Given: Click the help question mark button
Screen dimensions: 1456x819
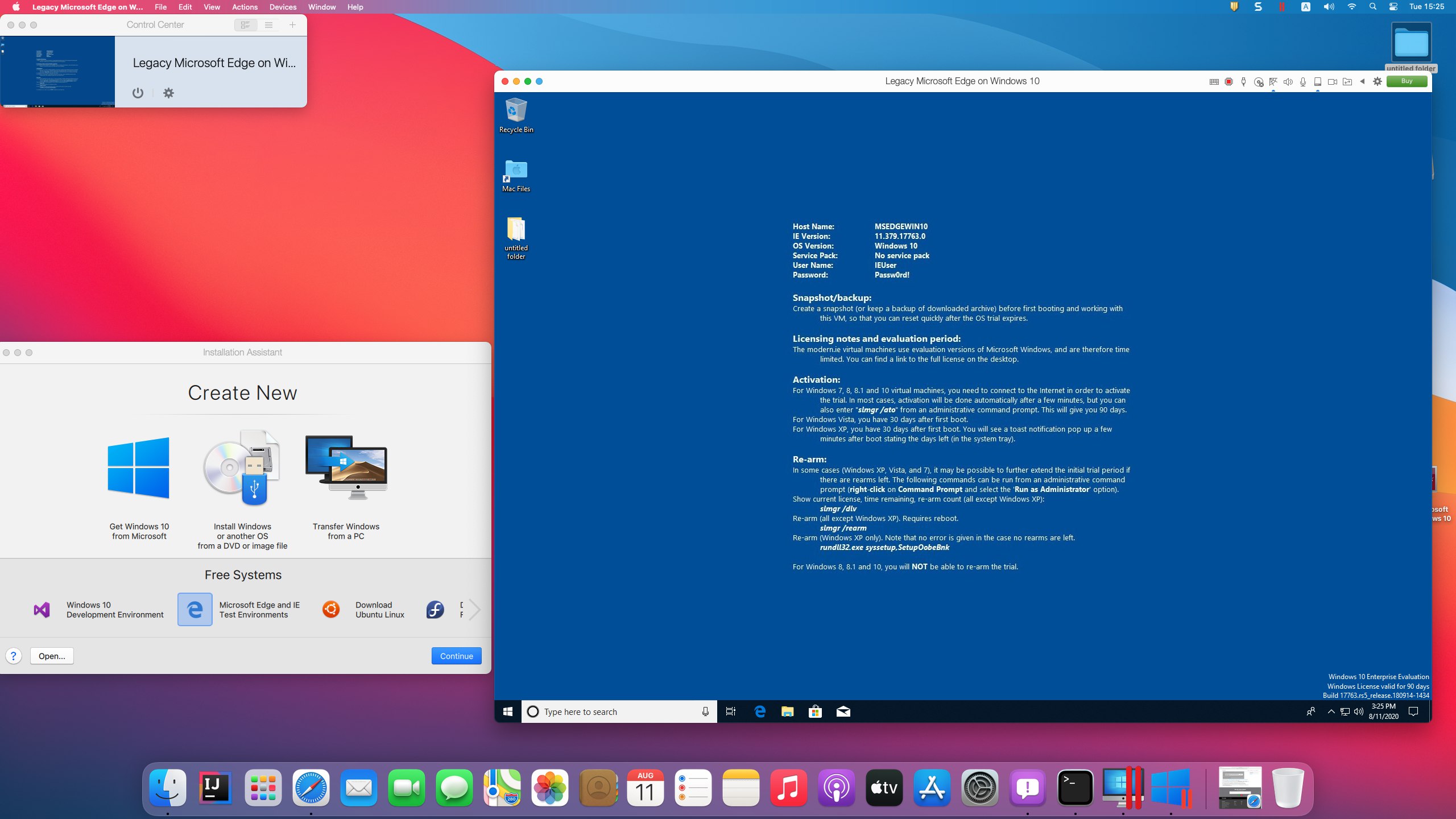Looking at the screenshot, I should (14, 656).
